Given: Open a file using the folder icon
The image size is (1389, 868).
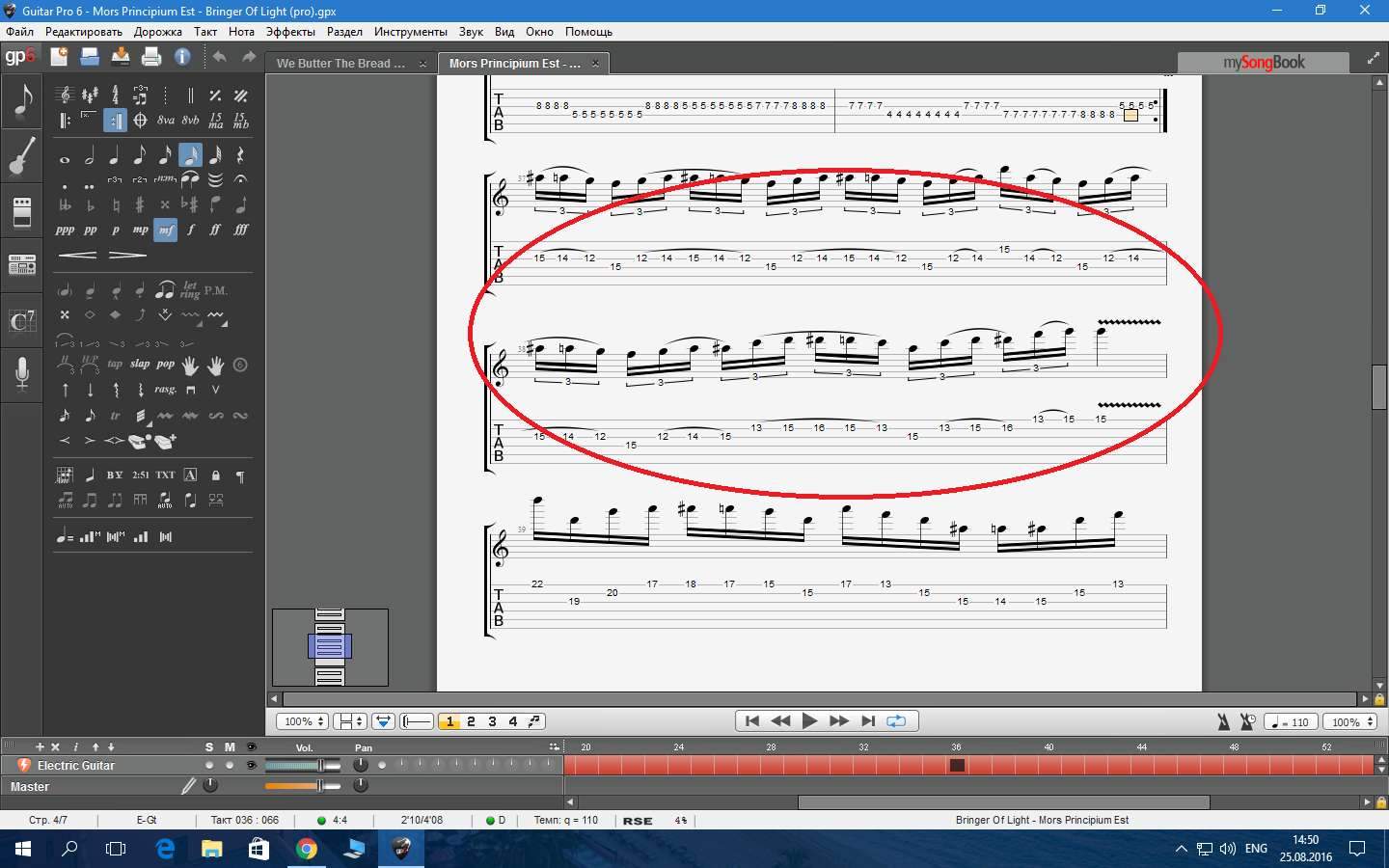Looking at the screenshot, I should 90,57.
